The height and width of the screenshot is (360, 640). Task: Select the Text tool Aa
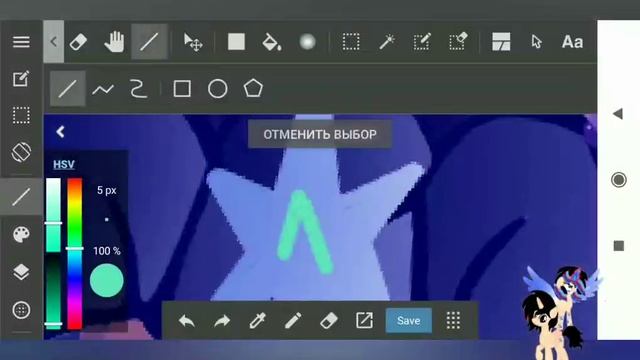pyautogui.click(x=572, y=42)
